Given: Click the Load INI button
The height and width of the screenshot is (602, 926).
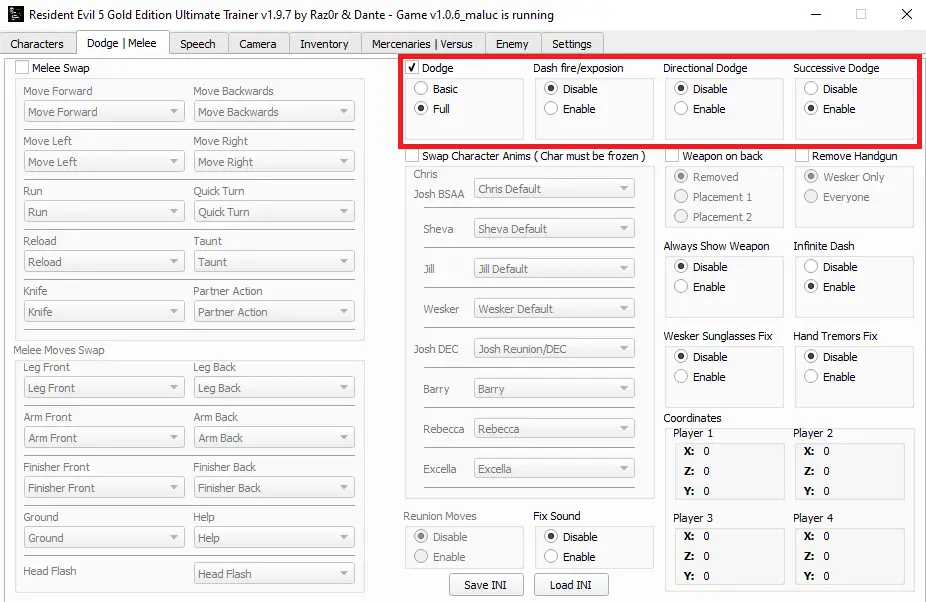Looking at the screenshot, I should (570, 585).
